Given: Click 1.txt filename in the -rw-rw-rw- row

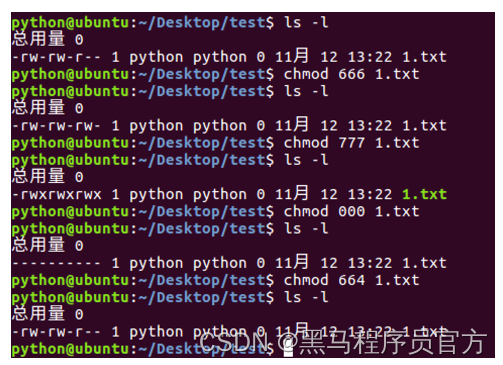Looking at the screenshot, I should [424, 125].
